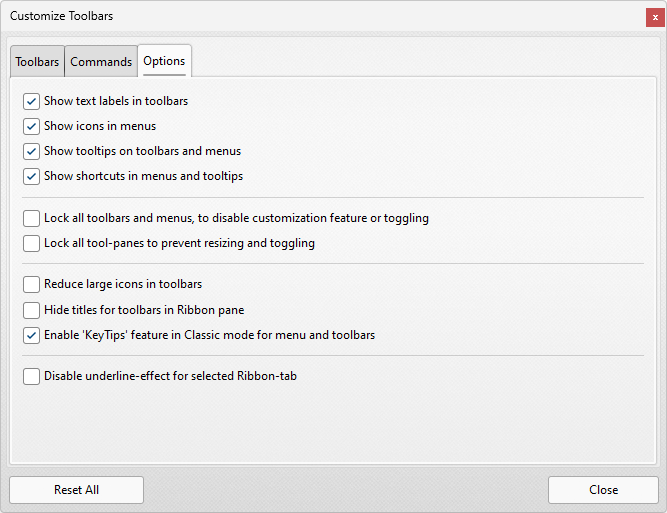667x513 pixels.
Task: Check Disable underline-effect for selected Ribbon-tab
Action: pos(32,377)
